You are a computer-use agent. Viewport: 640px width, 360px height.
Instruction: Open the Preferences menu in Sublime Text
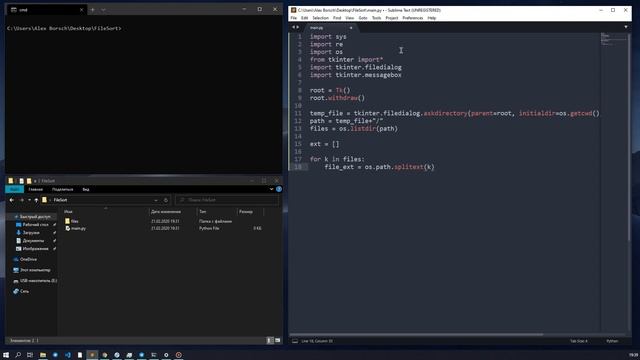413,18
